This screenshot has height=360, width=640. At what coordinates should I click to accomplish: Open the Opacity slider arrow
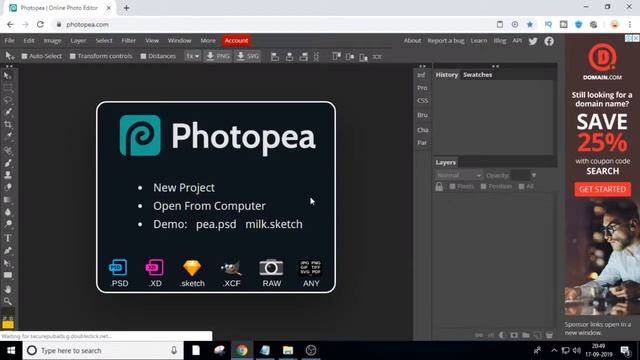(x=533, y=176)
